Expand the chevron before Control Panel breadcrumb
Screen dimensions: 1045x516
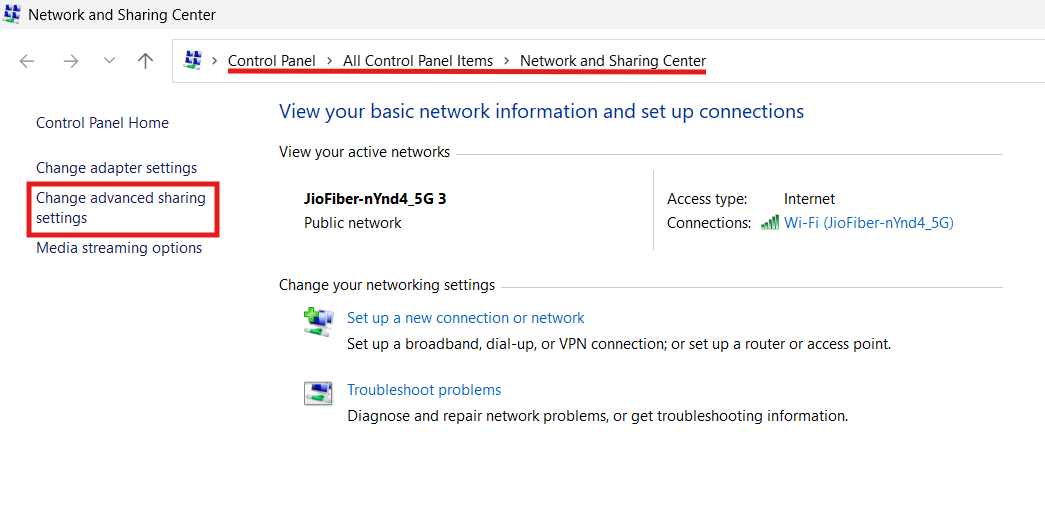[x=215, y=61]
